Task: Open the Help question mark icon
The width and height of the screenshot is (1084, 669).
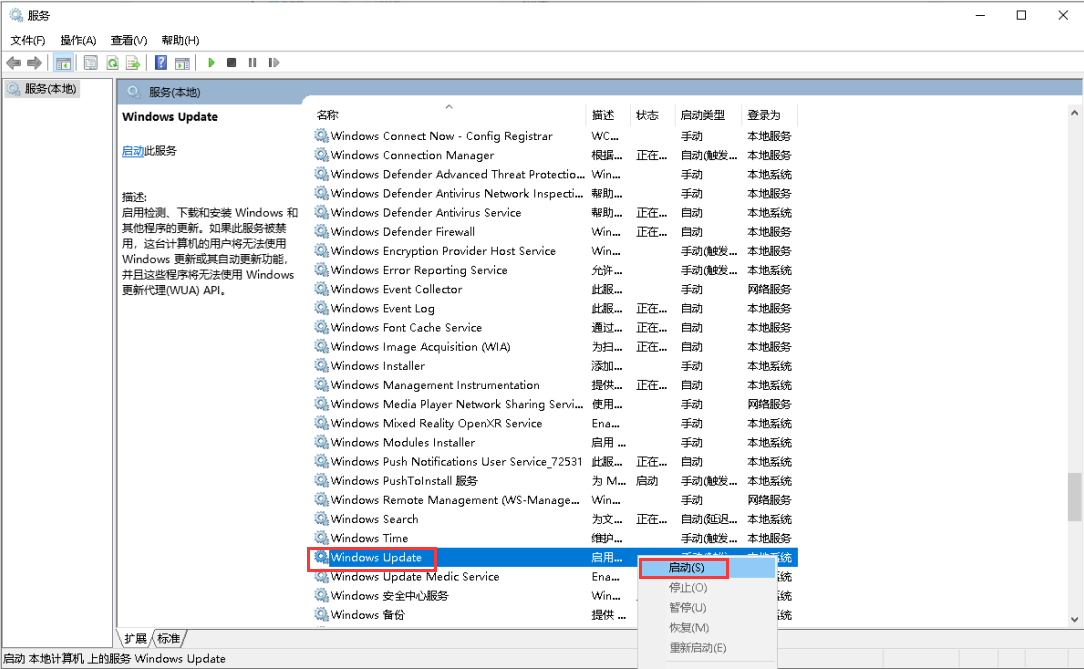Action: (161, 63)
